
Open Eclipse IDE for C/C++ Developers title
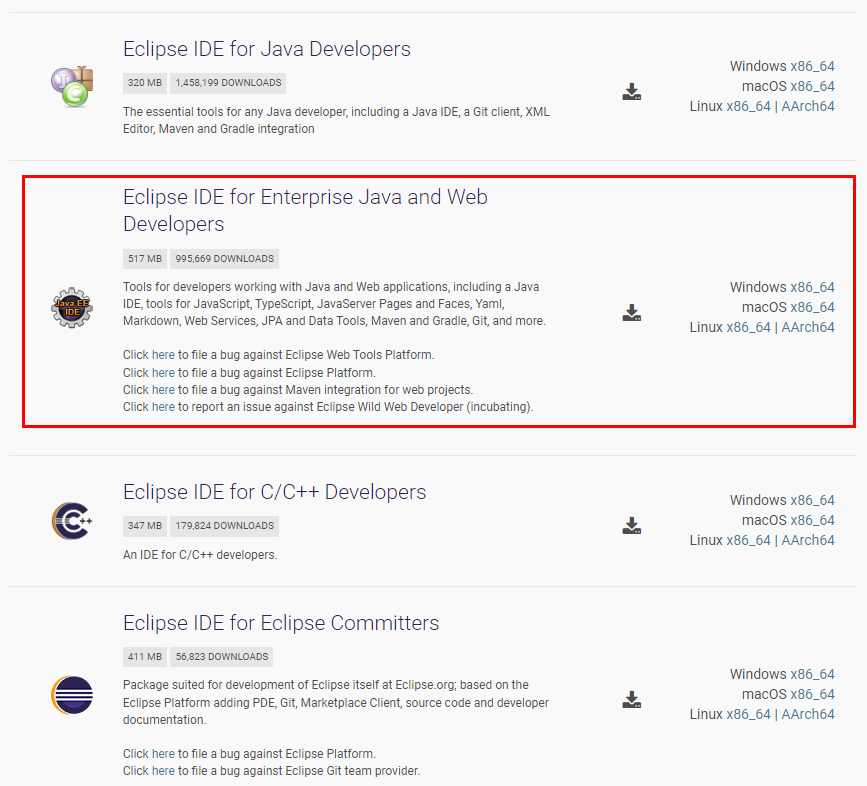pos(274,492)
